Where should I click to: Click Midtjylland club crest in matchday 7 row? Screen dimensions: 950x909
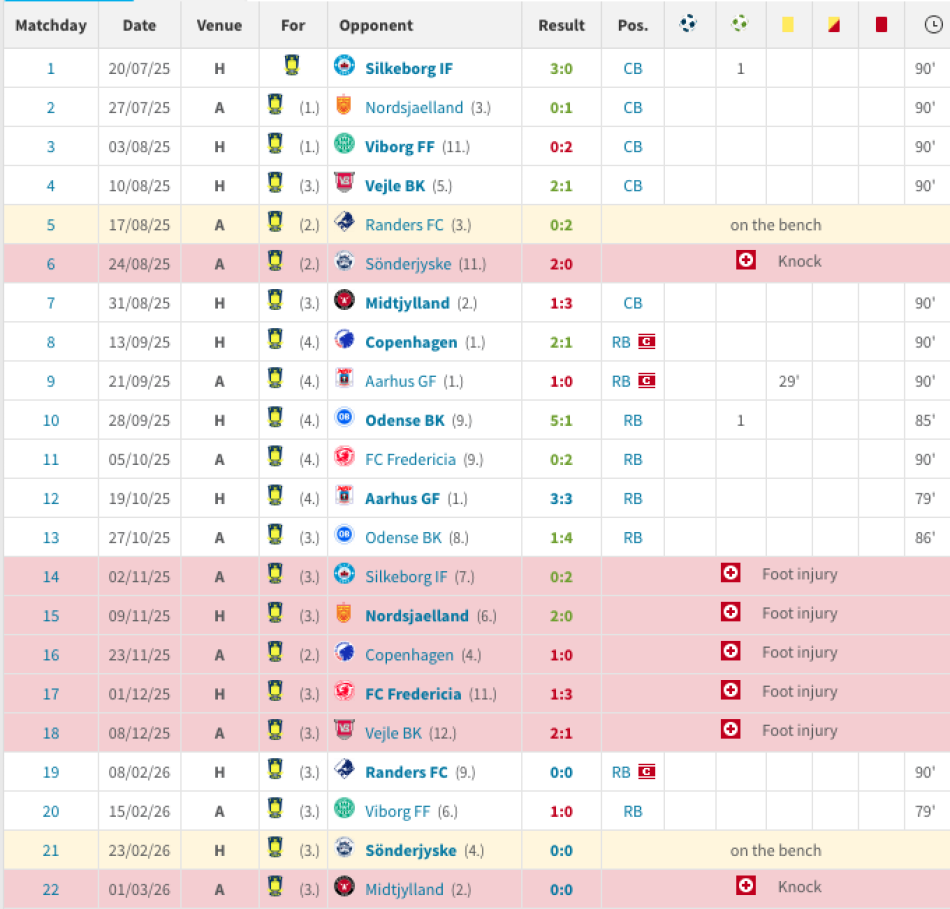344,302
